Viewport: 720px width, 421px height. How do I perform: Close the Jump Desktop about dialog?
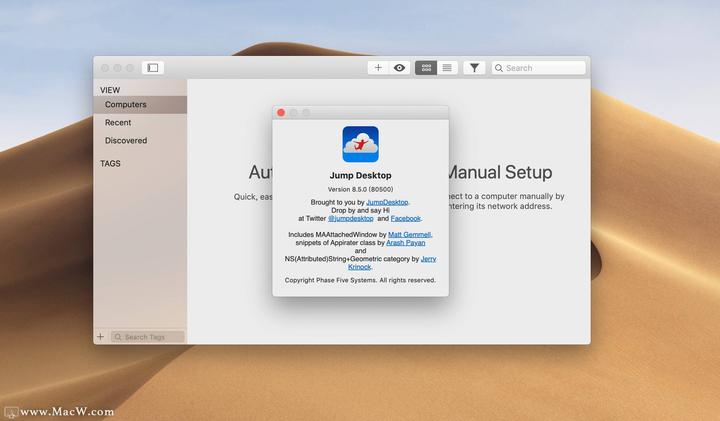click(281, 112)
